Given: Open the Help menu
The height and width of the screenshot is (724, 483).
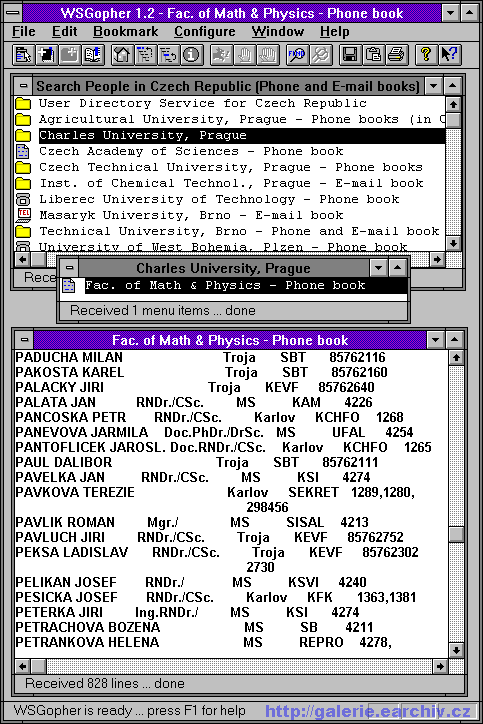Looking at the screenshot, I should coord(335,31).
